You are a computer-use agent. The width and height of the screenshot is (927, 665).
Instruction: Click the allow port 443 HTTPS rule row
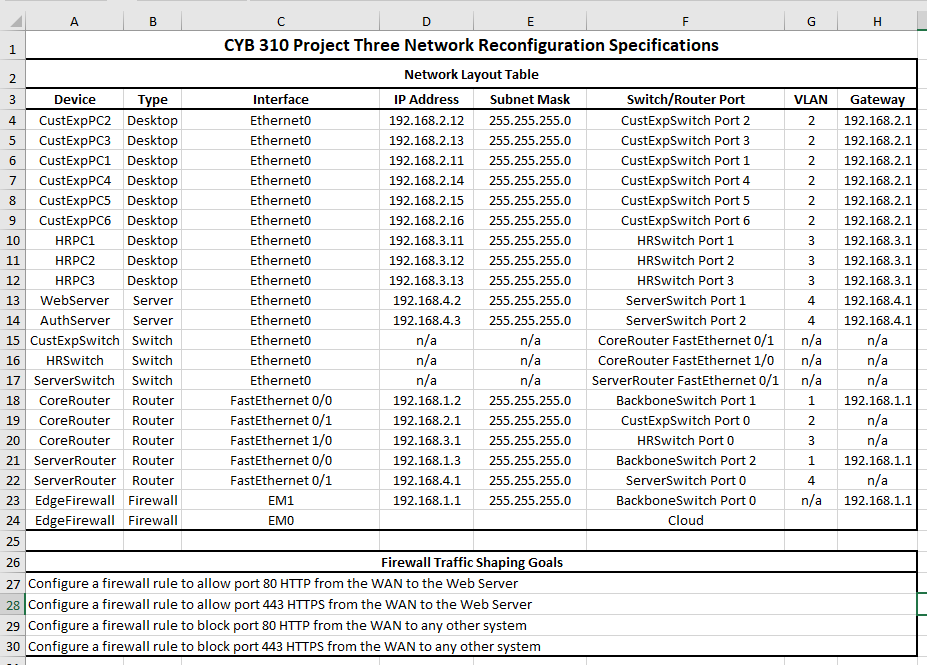[471, 605]
